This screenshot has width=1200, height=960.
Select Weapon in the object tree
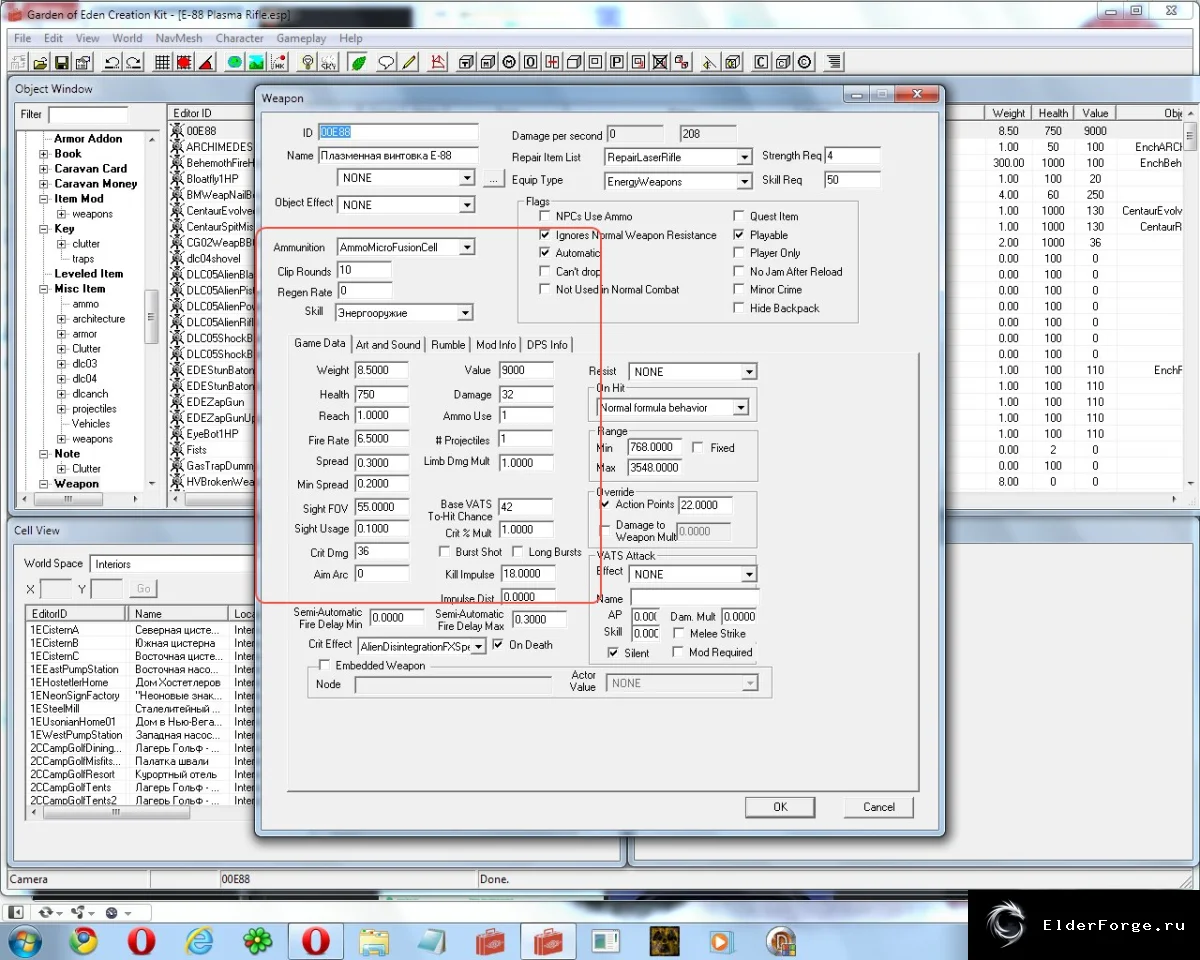77,484
